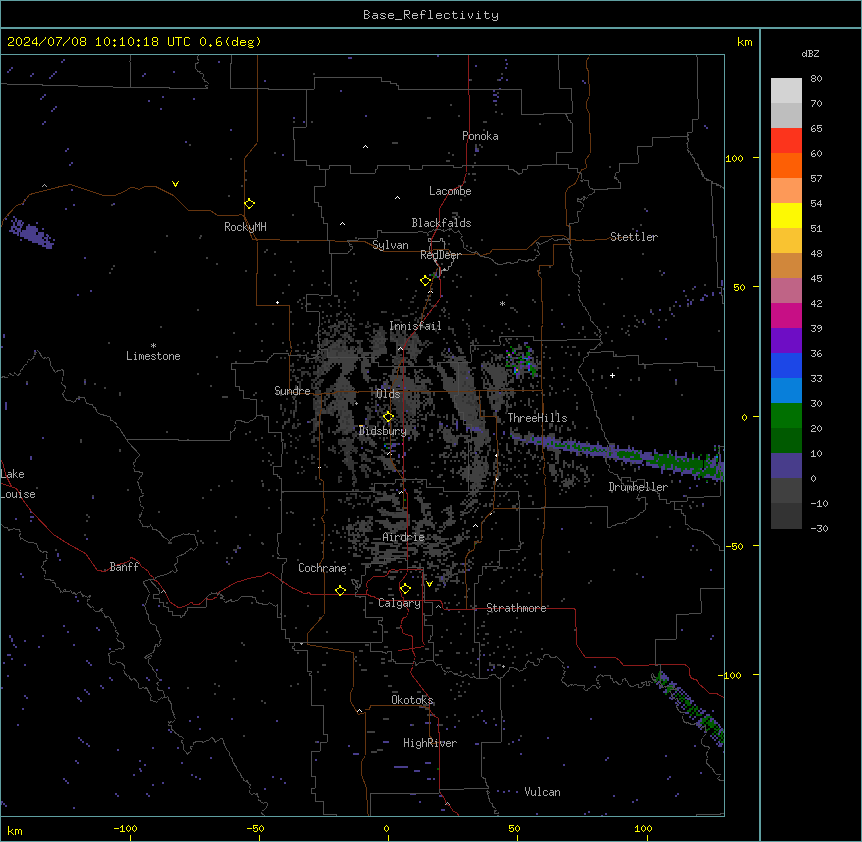Pick the red 65 dBZ legend swatch
Screen dimensions: 862x842
786,140
